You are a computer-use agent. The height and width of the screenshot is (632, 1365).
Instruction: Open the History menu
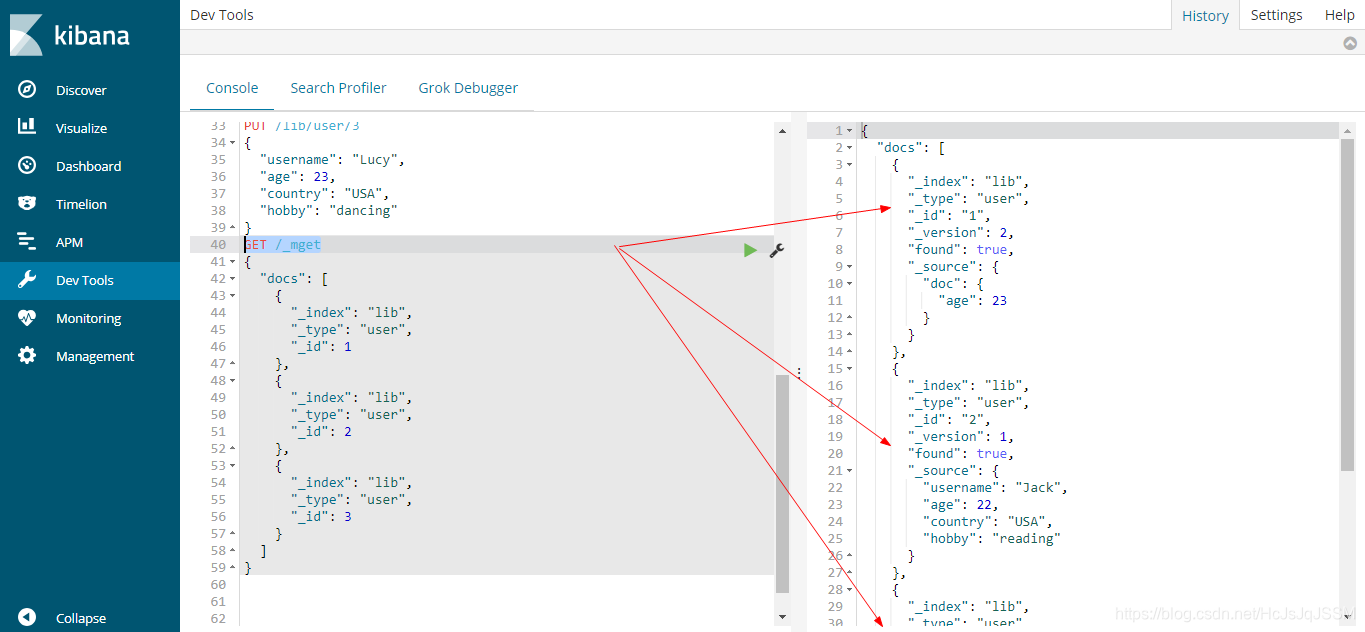(1205, 15)
